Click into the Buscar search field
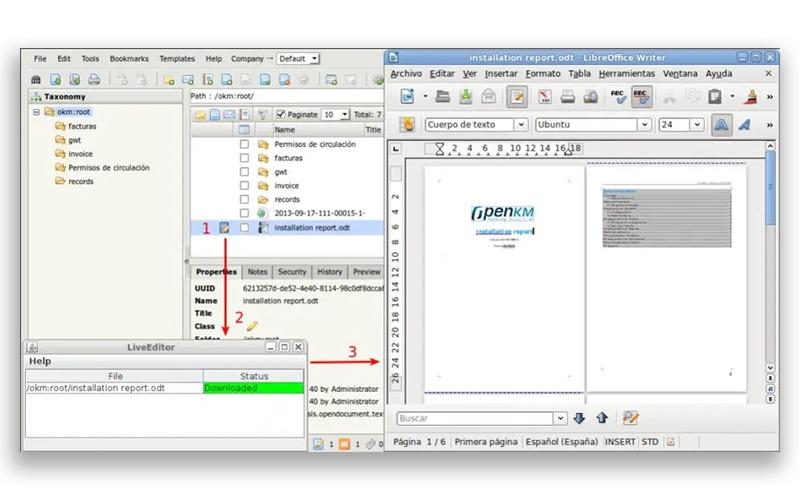Screen dimensions: 800x500 click(x=475, y=418)
